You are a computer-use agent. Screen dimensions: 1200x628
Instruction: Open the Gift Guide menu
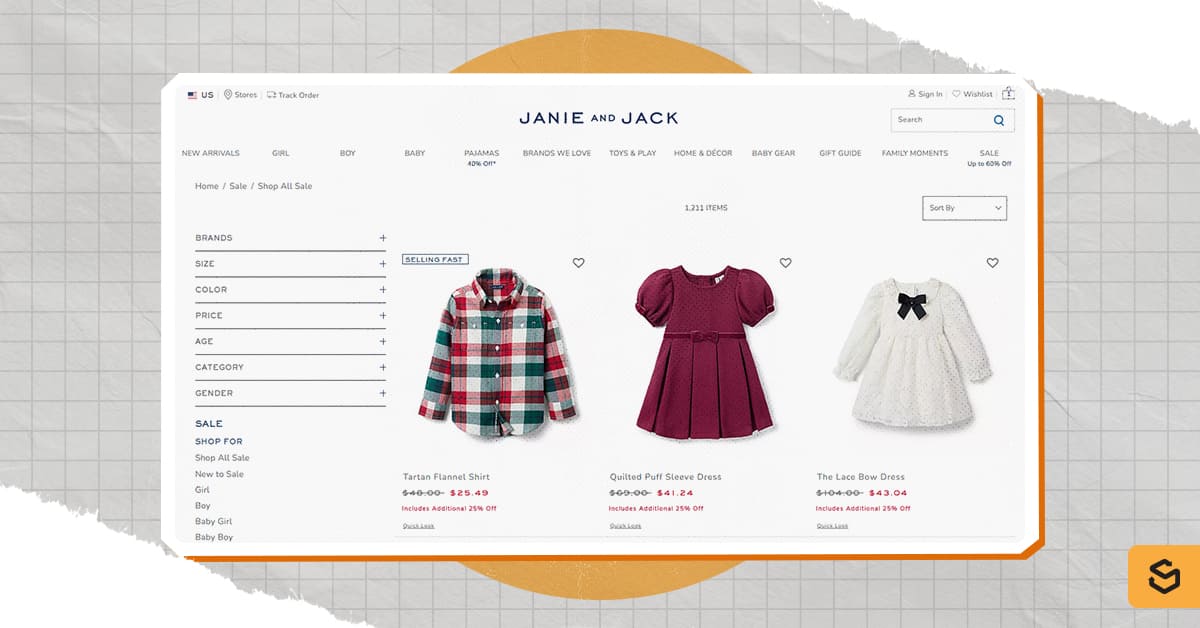[840, 153]
